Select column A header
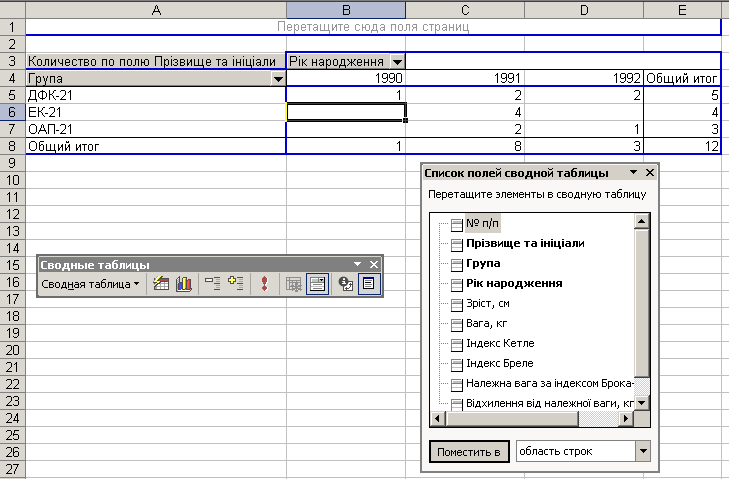The height and width of the screenshot is (479, 729). 156,10
